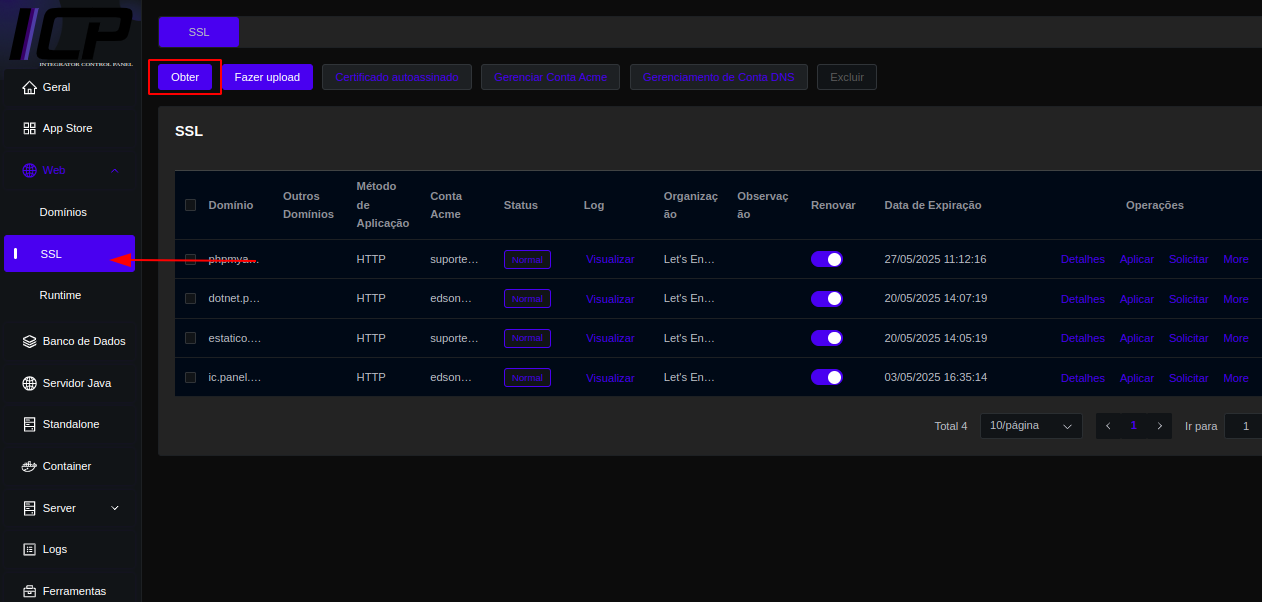Click the Normal status badge for dotnet.p...
Image resolution: width=1262 pixels, height=602 pixels.
click(x=527, y=299)
